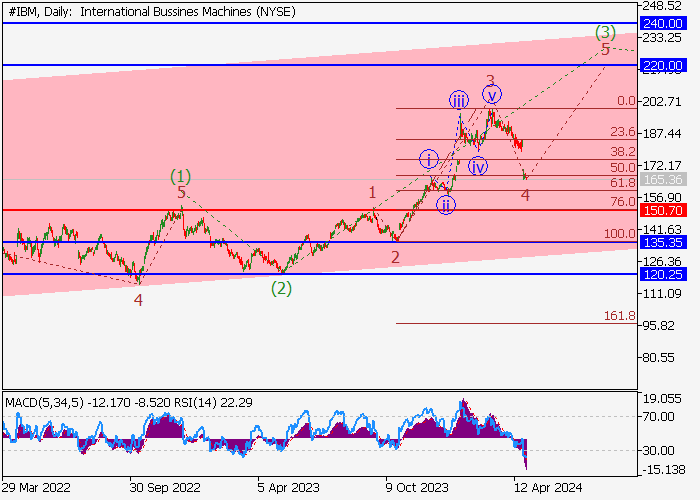Select the 100.0 Fibonacci level label

[x=620, y=234]
